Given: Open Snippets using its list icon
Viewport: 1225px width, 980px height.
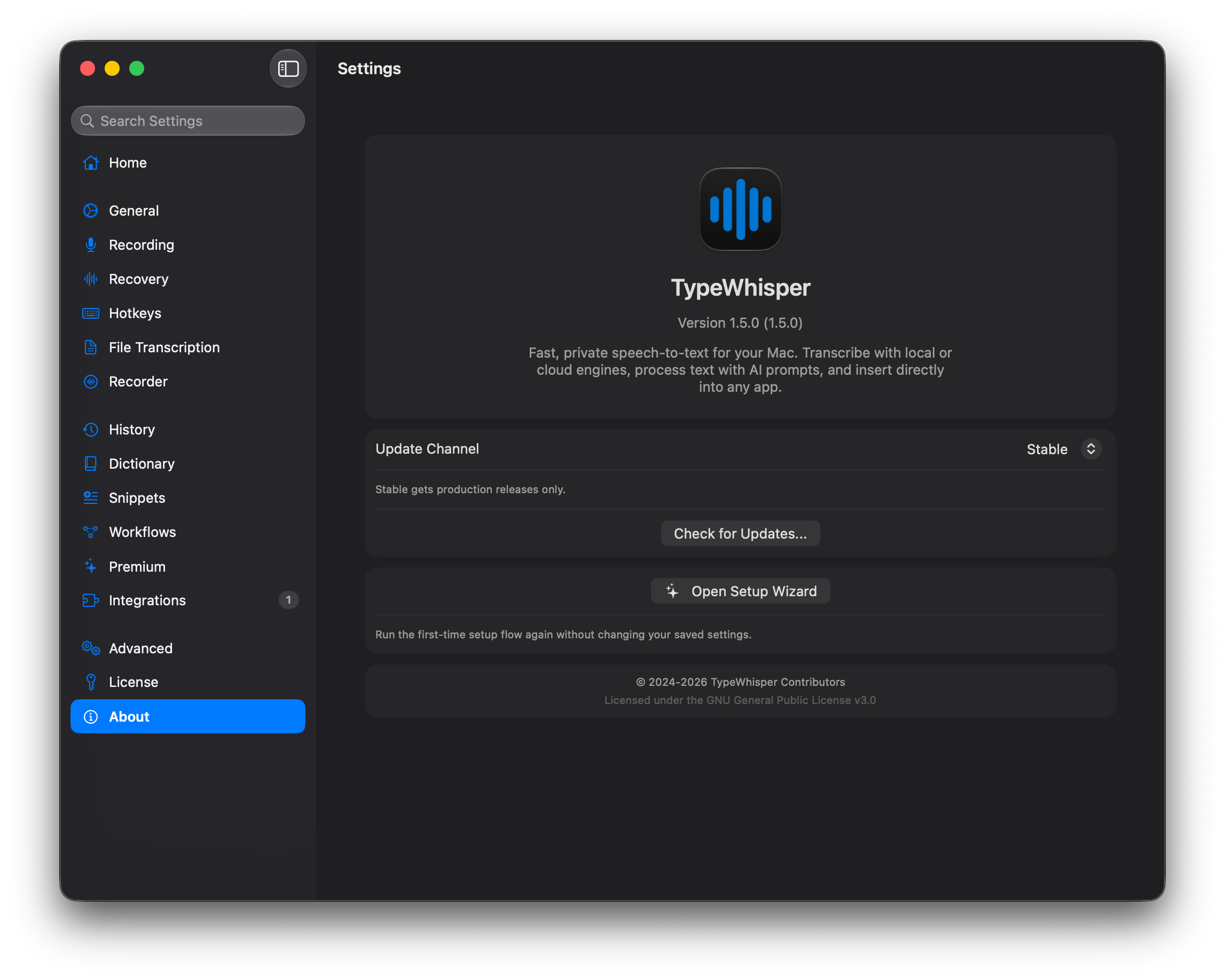Looking at the screenshot, I should click(90, 498).
